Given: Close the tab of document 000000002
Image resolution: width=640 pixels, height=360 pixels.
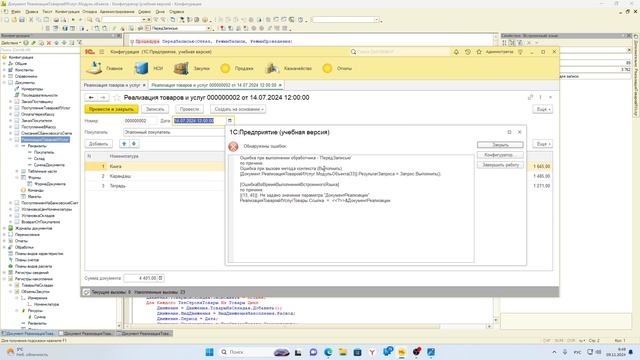Looking at the screenshot, I should coord(280,85).
